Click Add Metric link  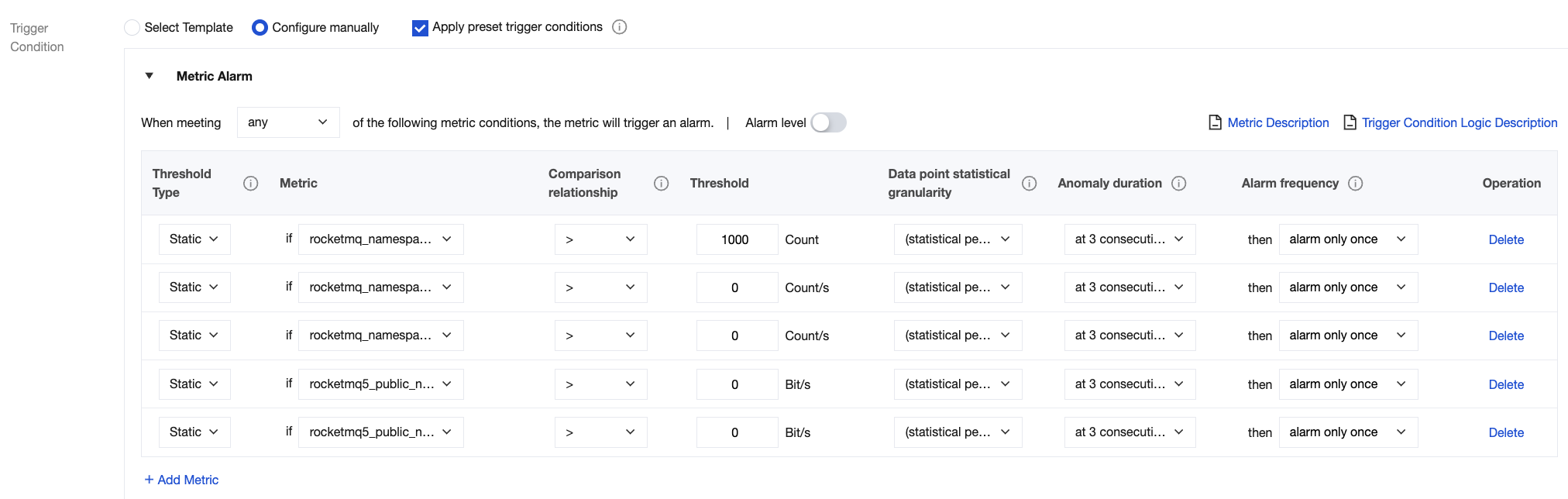coord(182,480)
